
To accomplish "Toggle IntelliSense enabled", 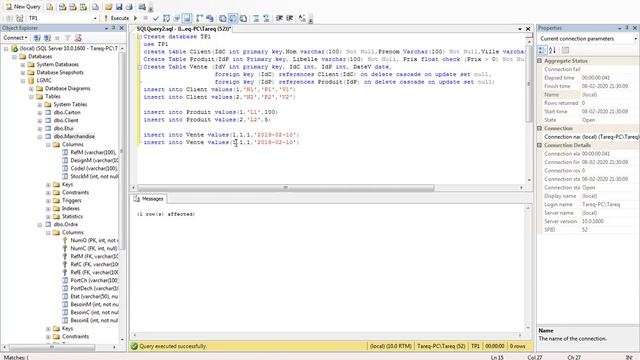I will 187,18.
